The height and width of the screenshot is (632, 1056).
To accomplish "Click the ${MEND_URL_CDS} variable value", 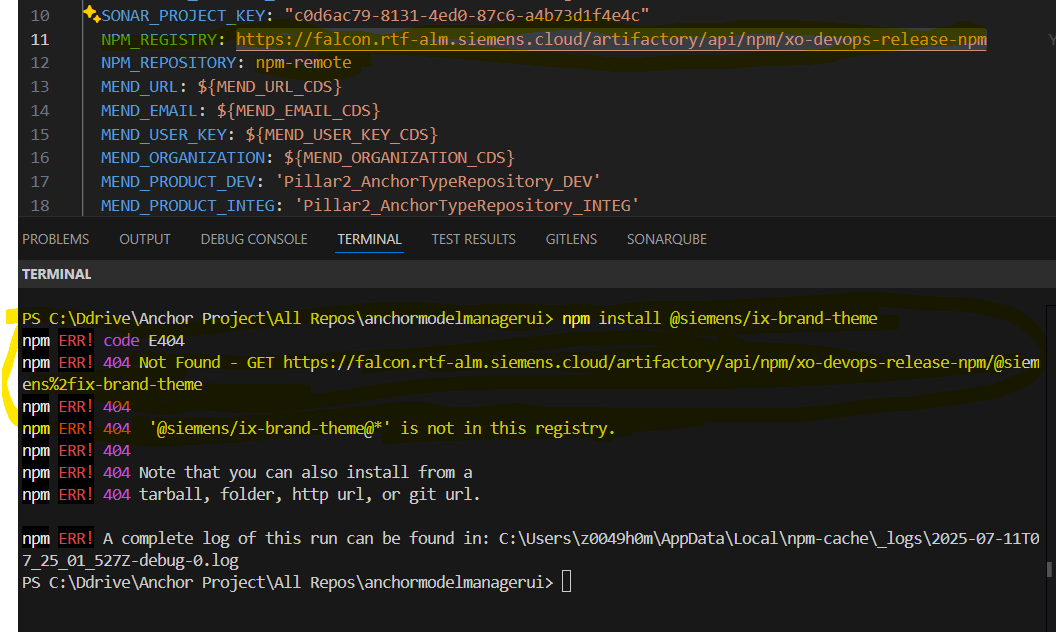I will click(x=269, y=87).
